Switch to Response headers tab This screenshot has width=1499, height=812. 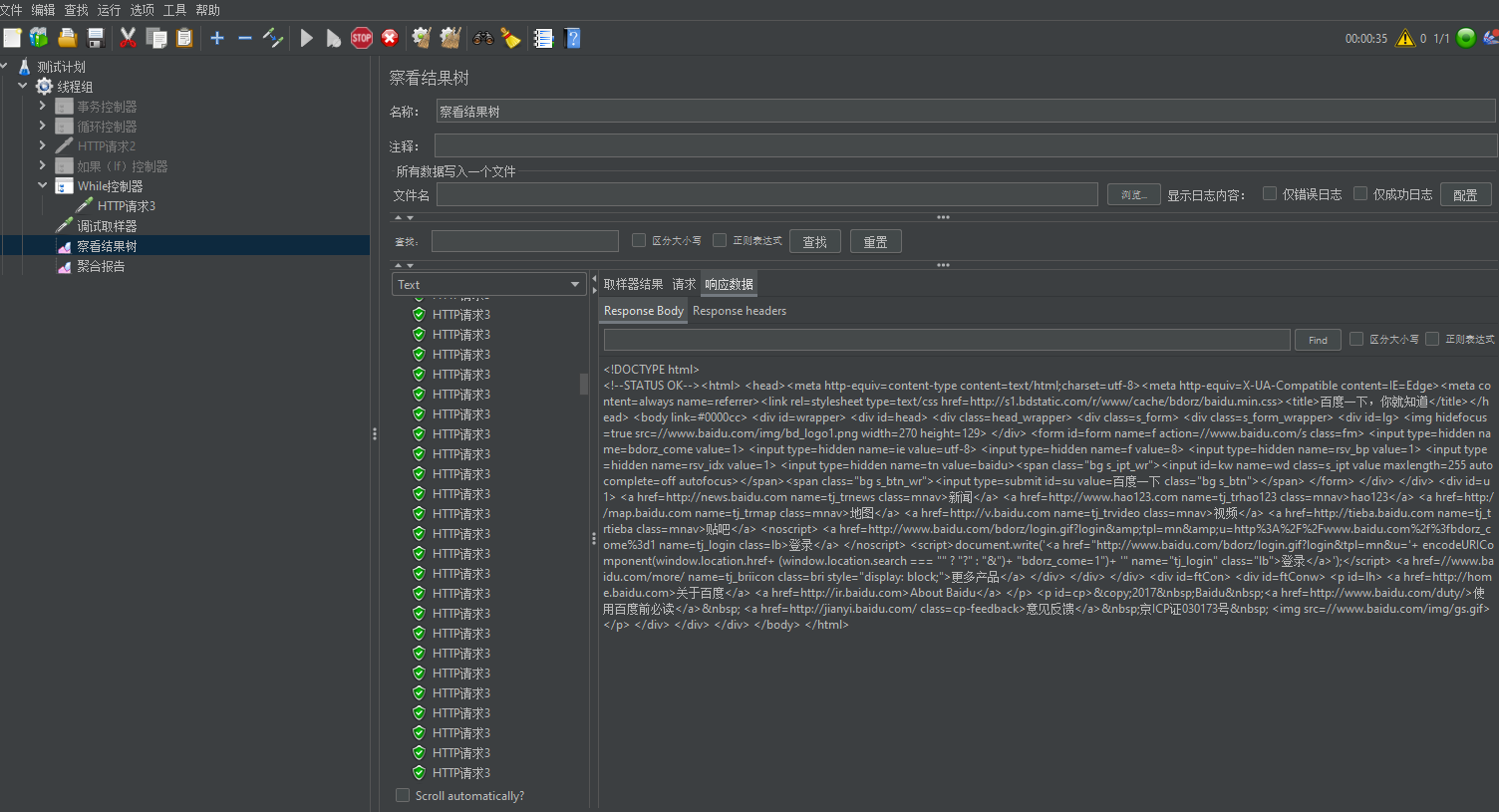[x=740, y=311]
